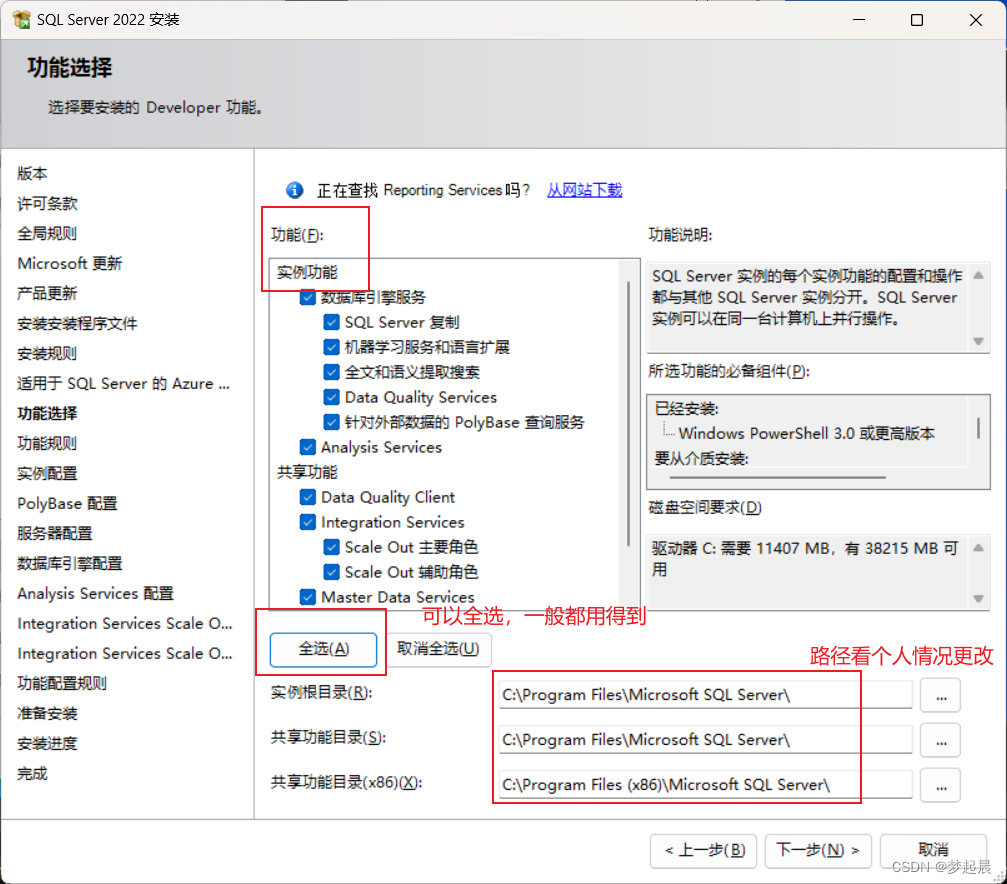
Task: Click the feature list vertical scrollbar
Action: (x=629, y=414)
